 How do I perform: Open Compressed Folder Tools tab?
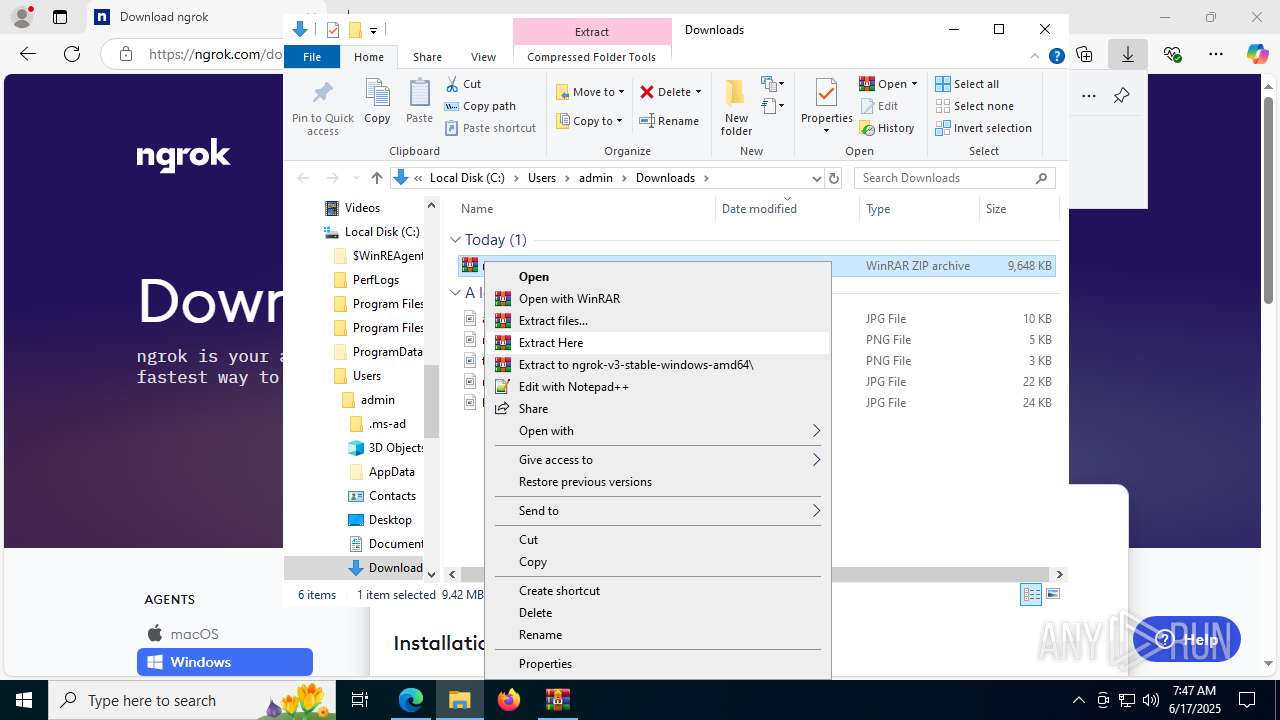tap(591, 57)
